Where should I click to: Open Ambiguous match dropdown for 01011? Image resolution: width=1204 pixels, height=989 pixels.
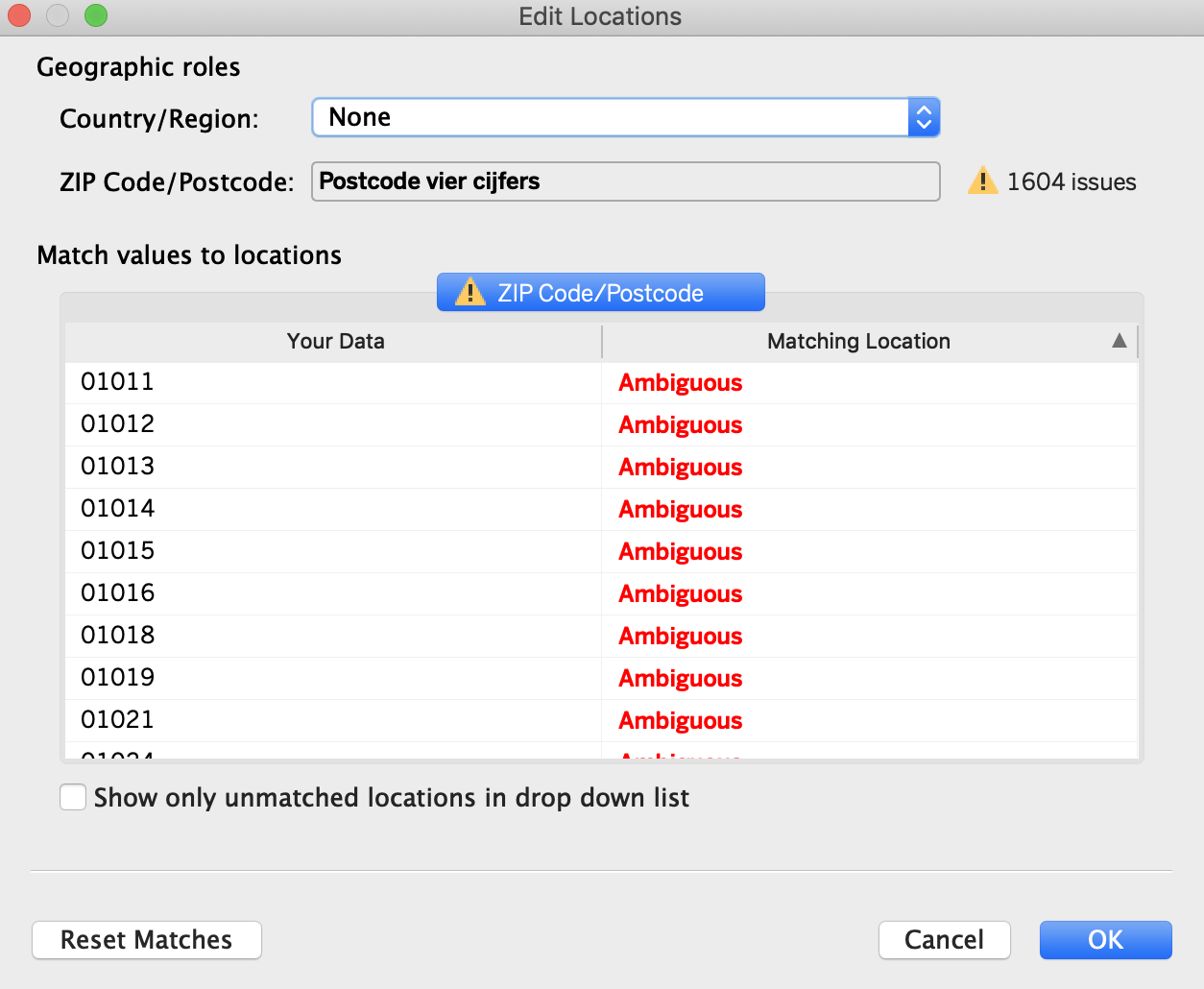(x=680, y=383)
